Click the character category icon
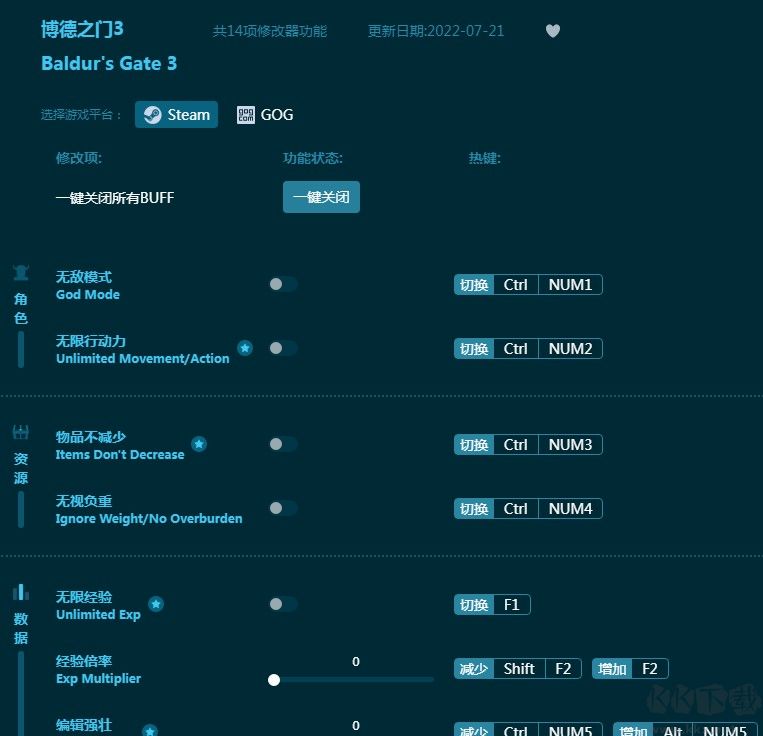Image resolution: width=763 pixels, height=736 pixels. point(21,273)
